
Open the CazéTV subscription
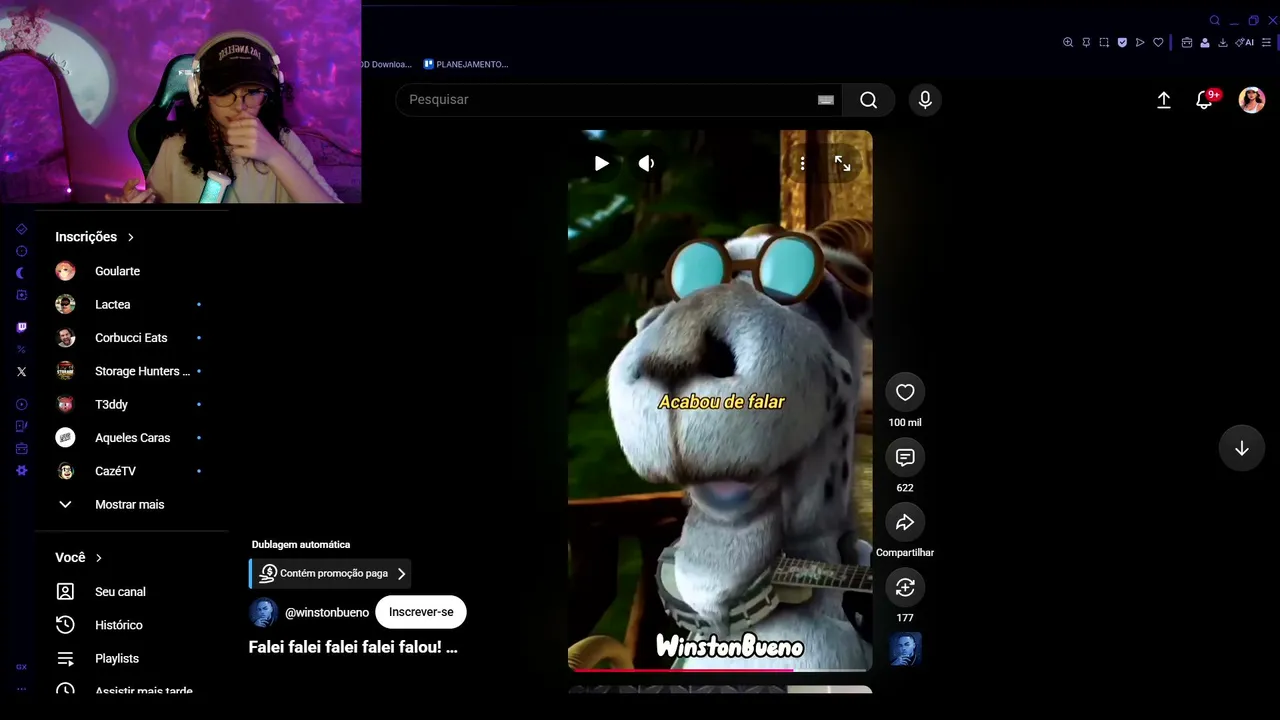click(132, 471)
